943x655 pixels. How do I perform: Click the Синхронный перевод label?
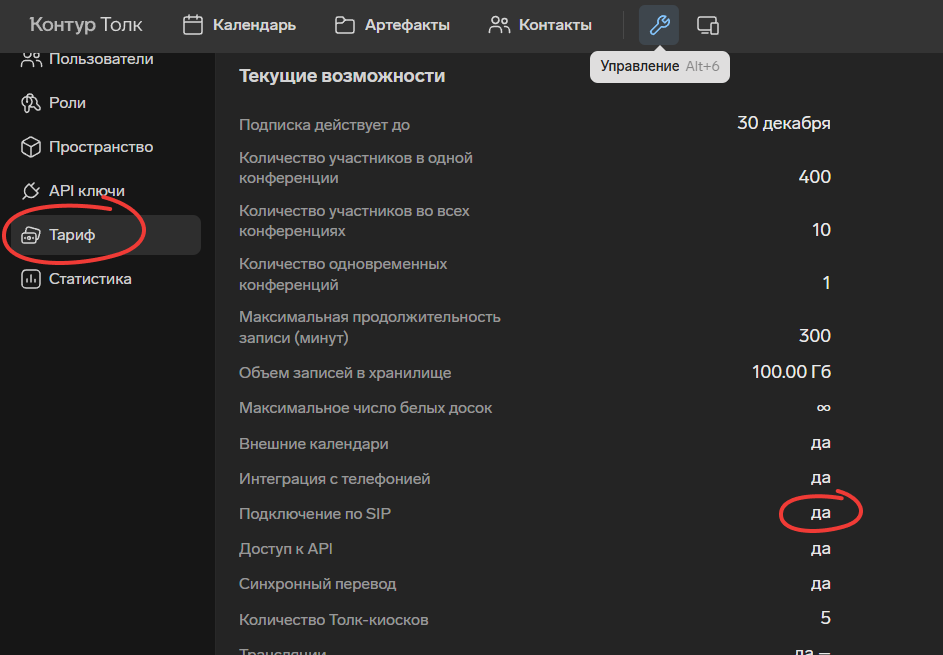(x=318, y=584)
